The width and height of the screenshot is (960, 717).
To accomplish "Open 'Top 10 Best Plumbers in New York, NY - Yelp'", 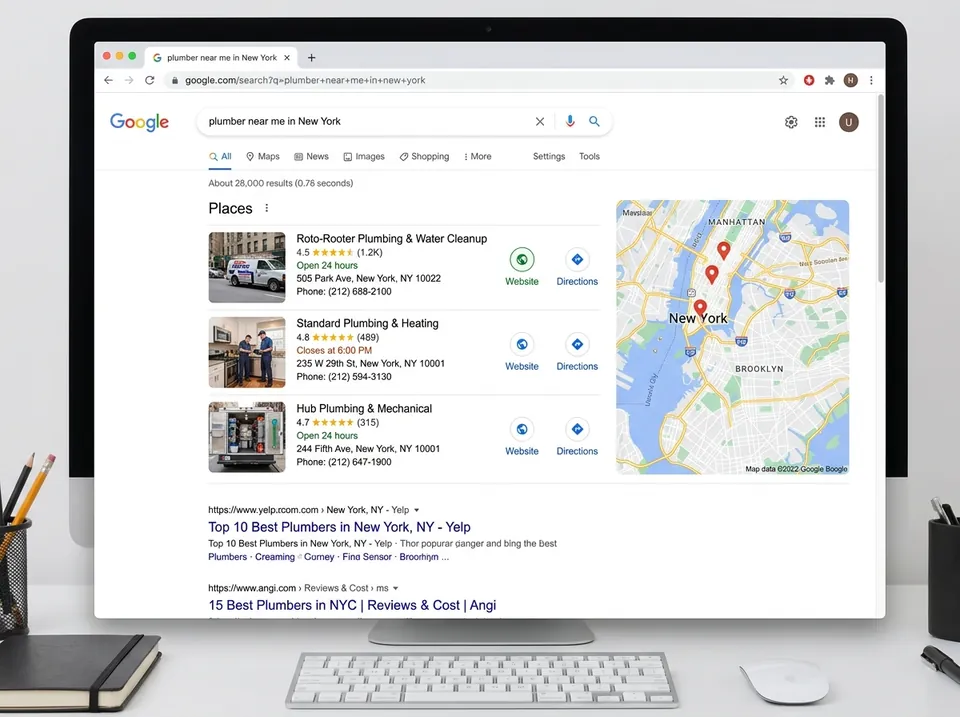I will point(339,527).
